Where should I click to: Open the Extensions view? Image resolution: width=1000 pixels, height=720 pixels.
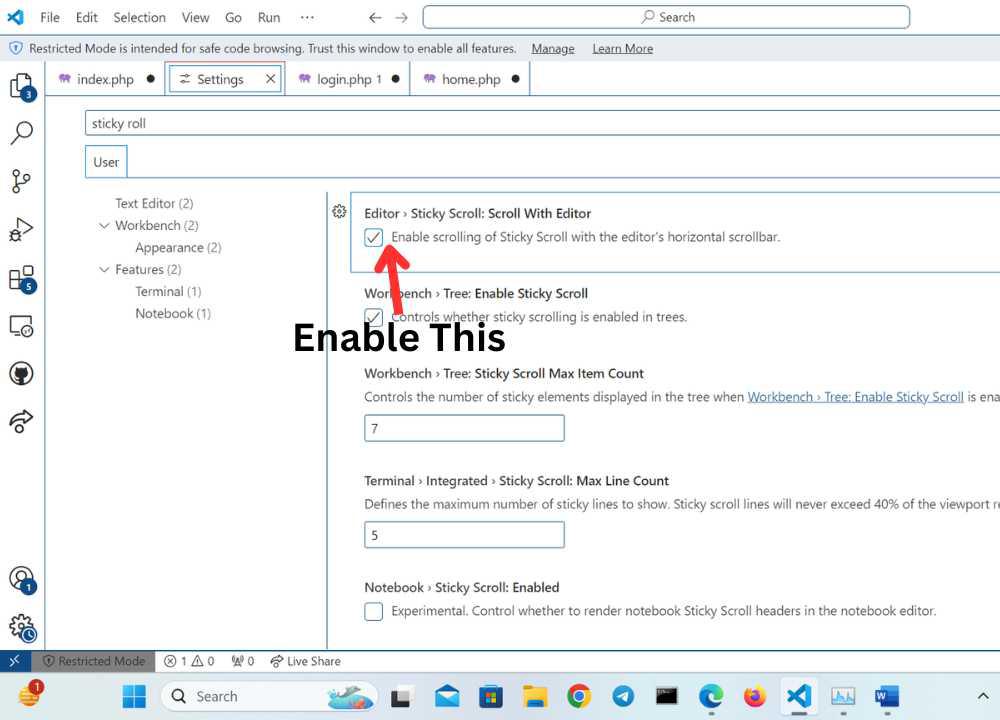[x=22, y=276]
